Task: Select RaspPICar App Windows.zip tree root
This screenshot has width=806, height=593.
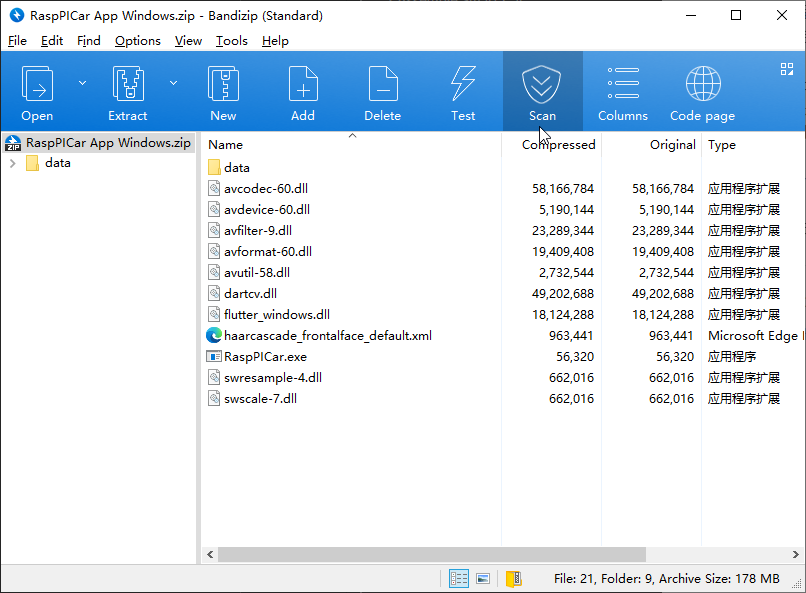Action: pyautogui.click(x=99, y=143)
